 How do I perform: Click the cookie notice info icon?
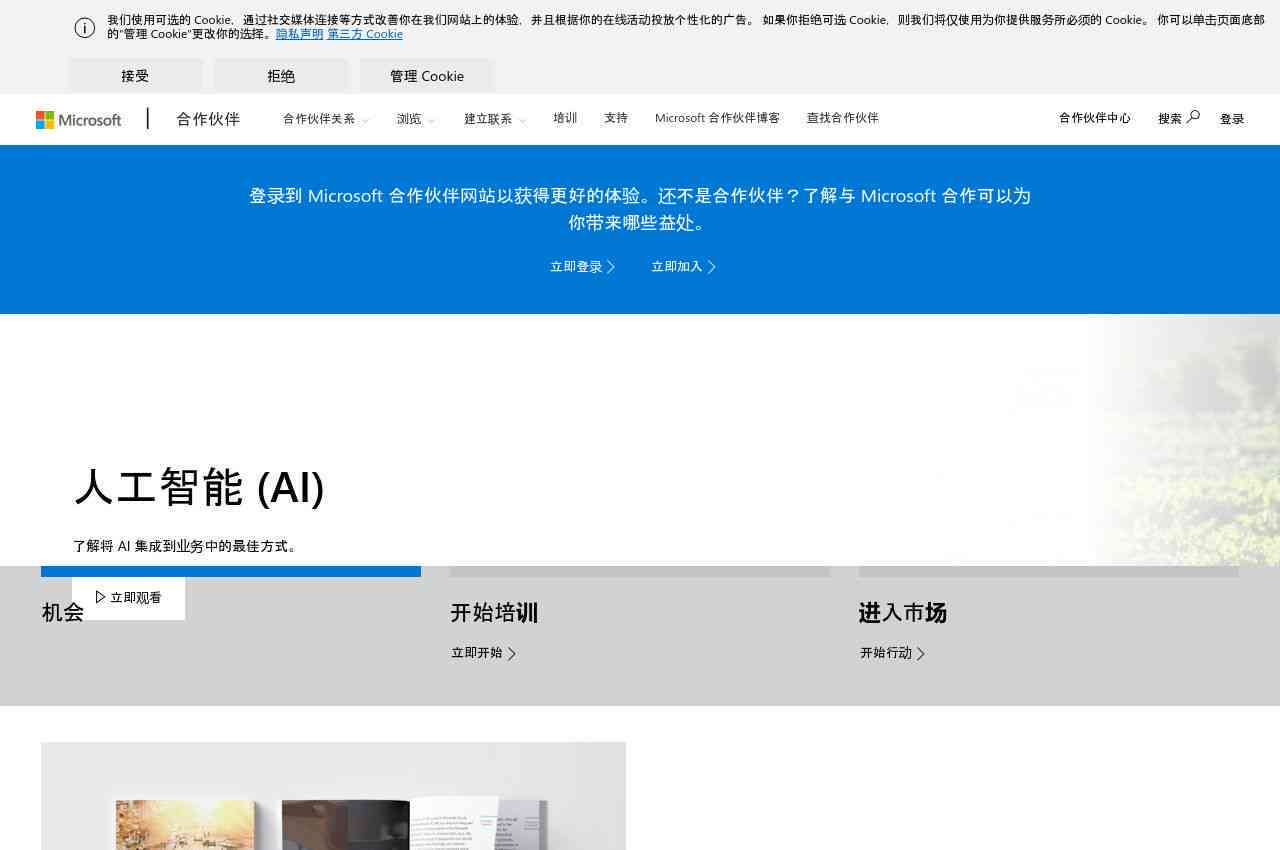(x=85, y=28)
